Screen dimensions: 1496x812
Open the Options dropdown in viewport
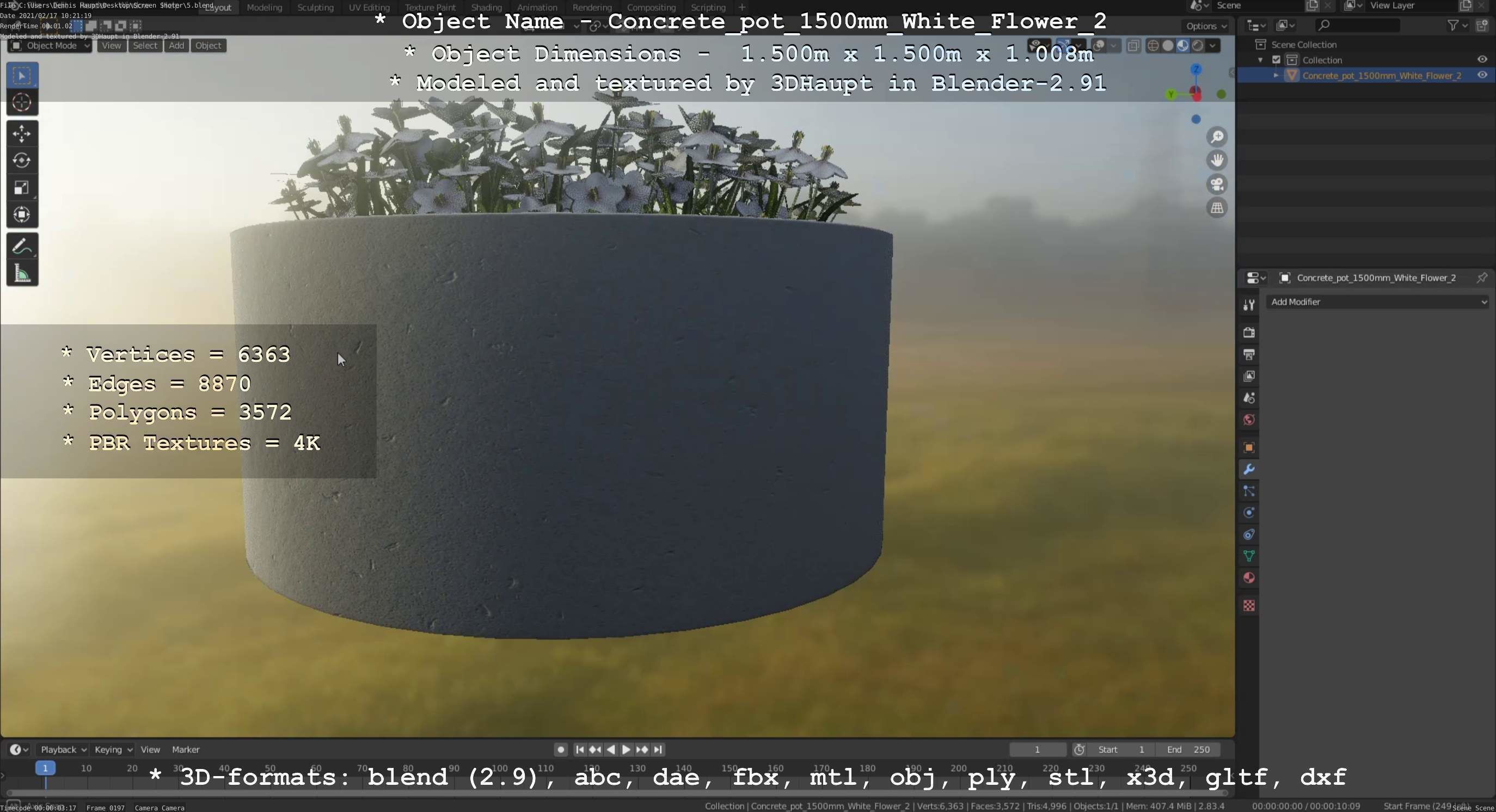[x=1206, y=26]
